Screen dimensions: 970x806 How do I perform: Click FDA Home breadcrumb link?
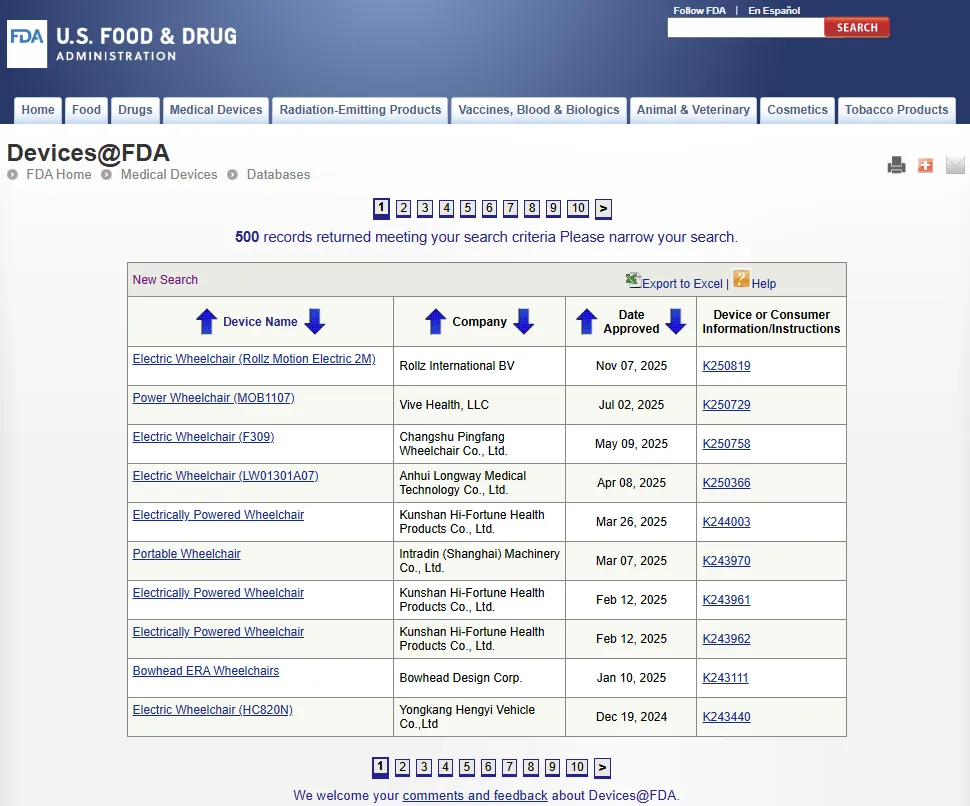click(x=59, y=174)
